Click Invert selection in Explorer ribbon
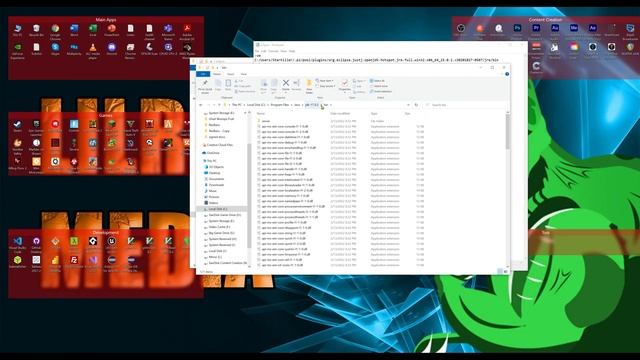Image resolution: width=640 pixels, height=360 pixels. click(x=381, y=91)
